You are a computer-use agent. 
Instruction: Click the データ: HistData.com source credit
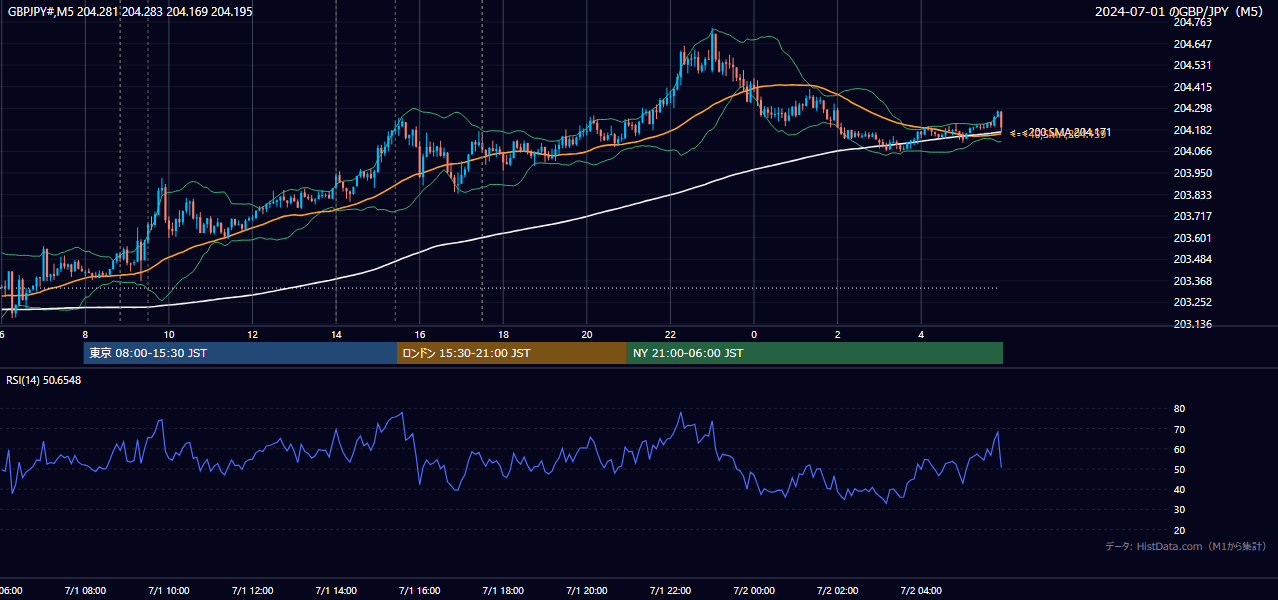[1185, 546]
